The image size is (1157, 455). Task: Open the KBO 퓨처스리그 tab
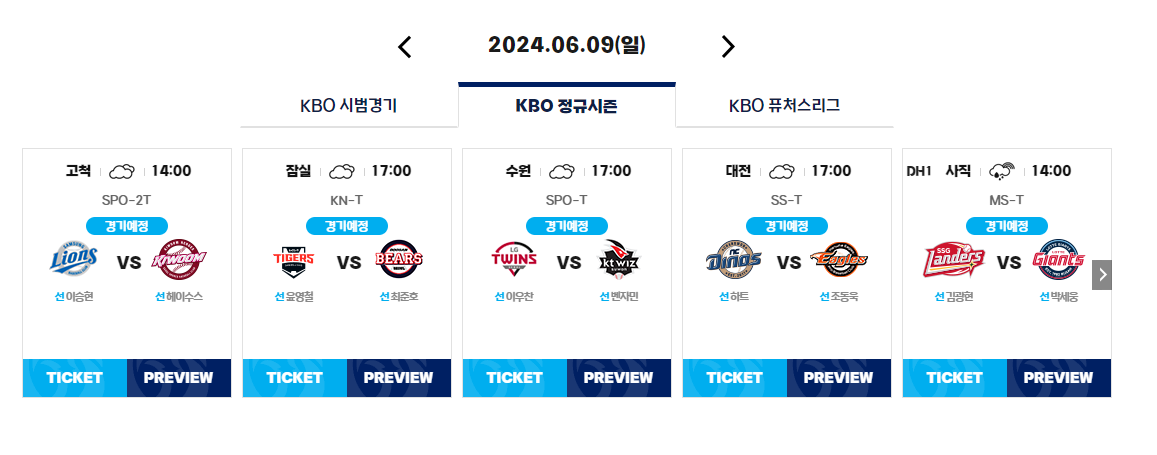[x=784, y=105]
